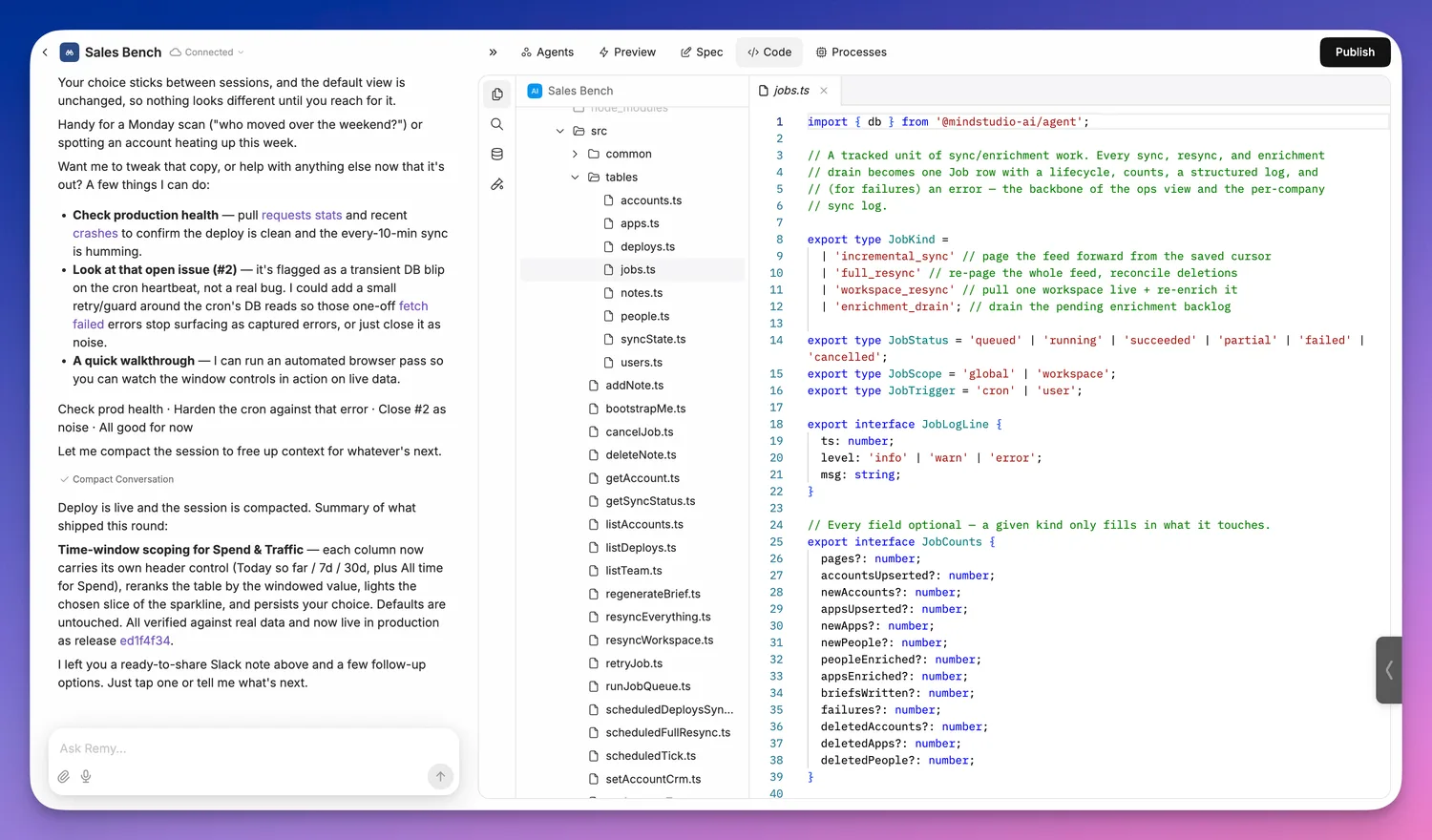The image size is (1432, 840).
Task: Click the Sales Bench project header icon
Action: (535, 91)
